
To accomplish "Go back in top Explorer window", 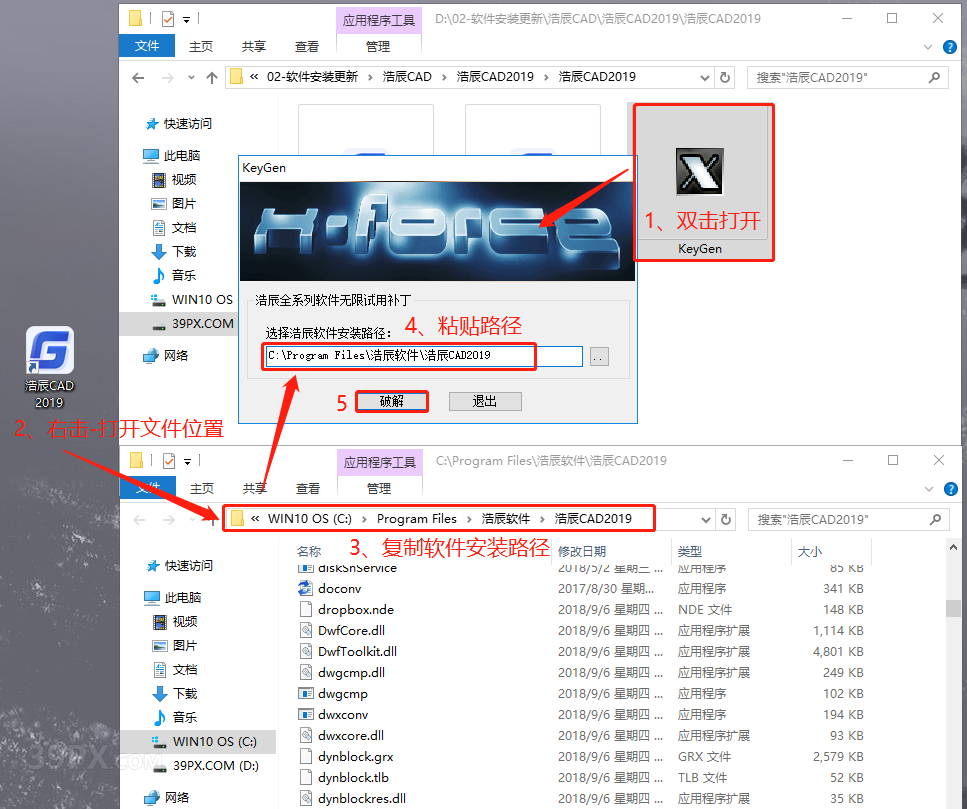I will point(138,78).
